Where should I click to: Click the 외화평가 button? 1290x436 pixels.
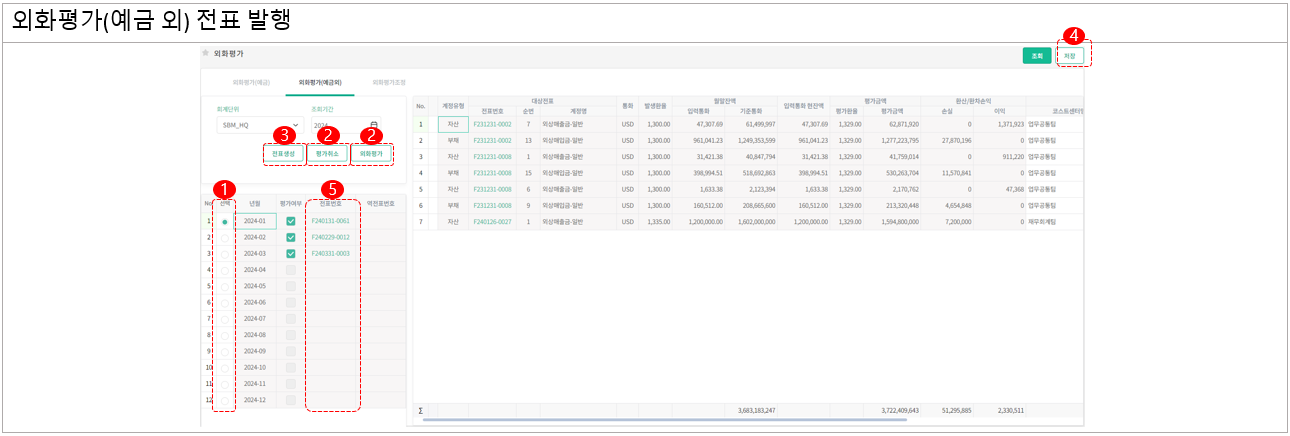[371, 155]
